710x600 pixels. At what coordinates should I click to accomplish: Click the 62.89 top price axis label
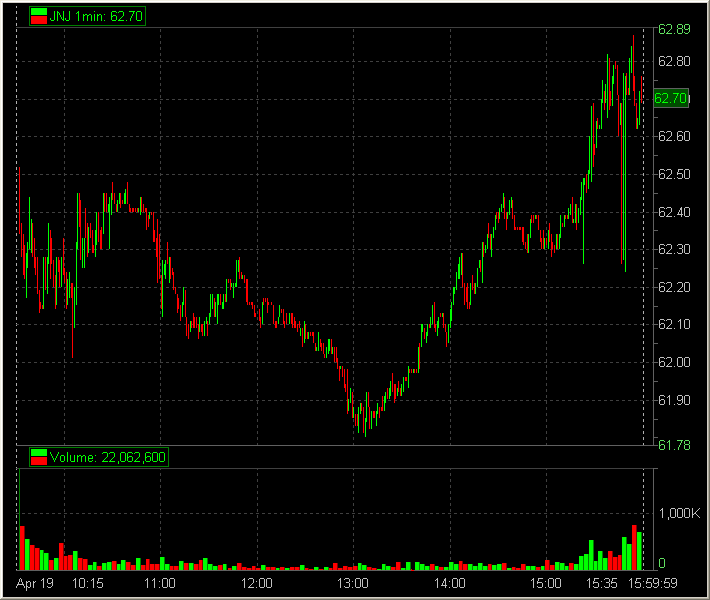[x=674, y=29]
